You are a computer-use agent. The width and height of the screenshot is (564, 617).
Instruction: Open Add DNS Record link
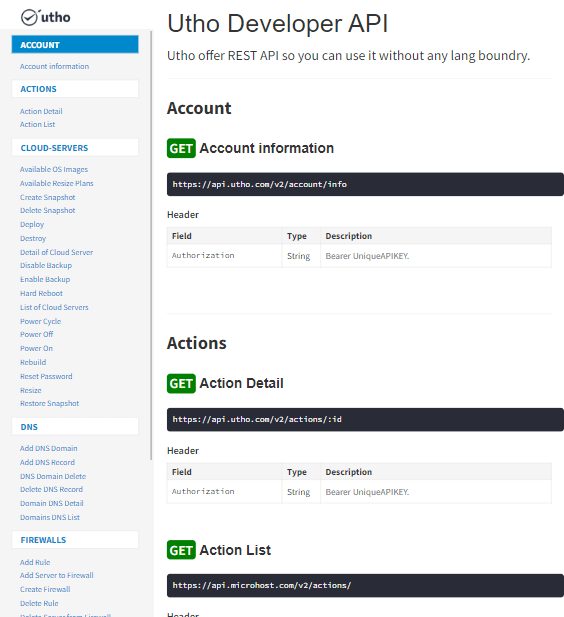[x=47, y=462]
